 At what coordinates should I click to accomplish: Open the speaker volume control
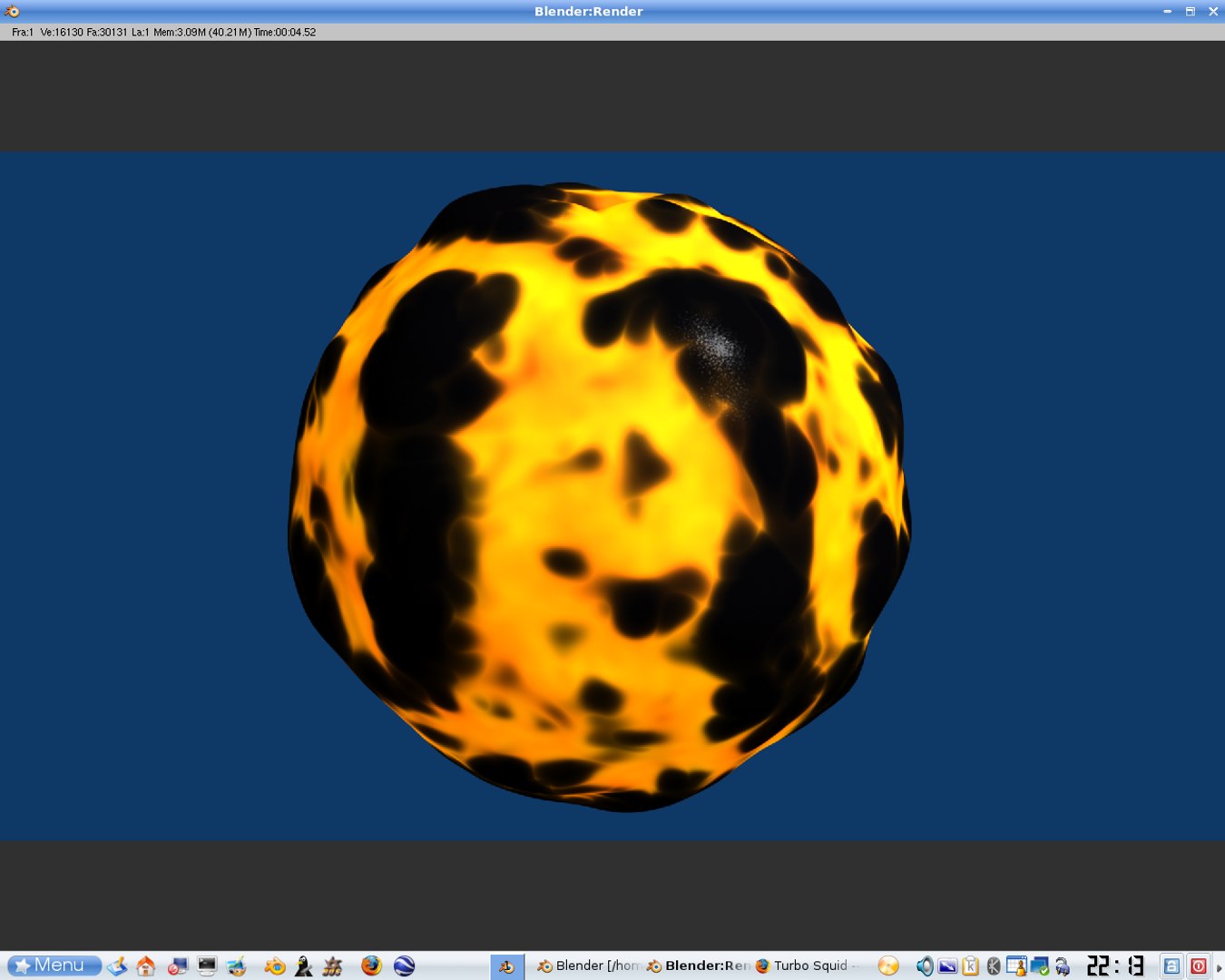pyautogui.click(x=925, y=966)
